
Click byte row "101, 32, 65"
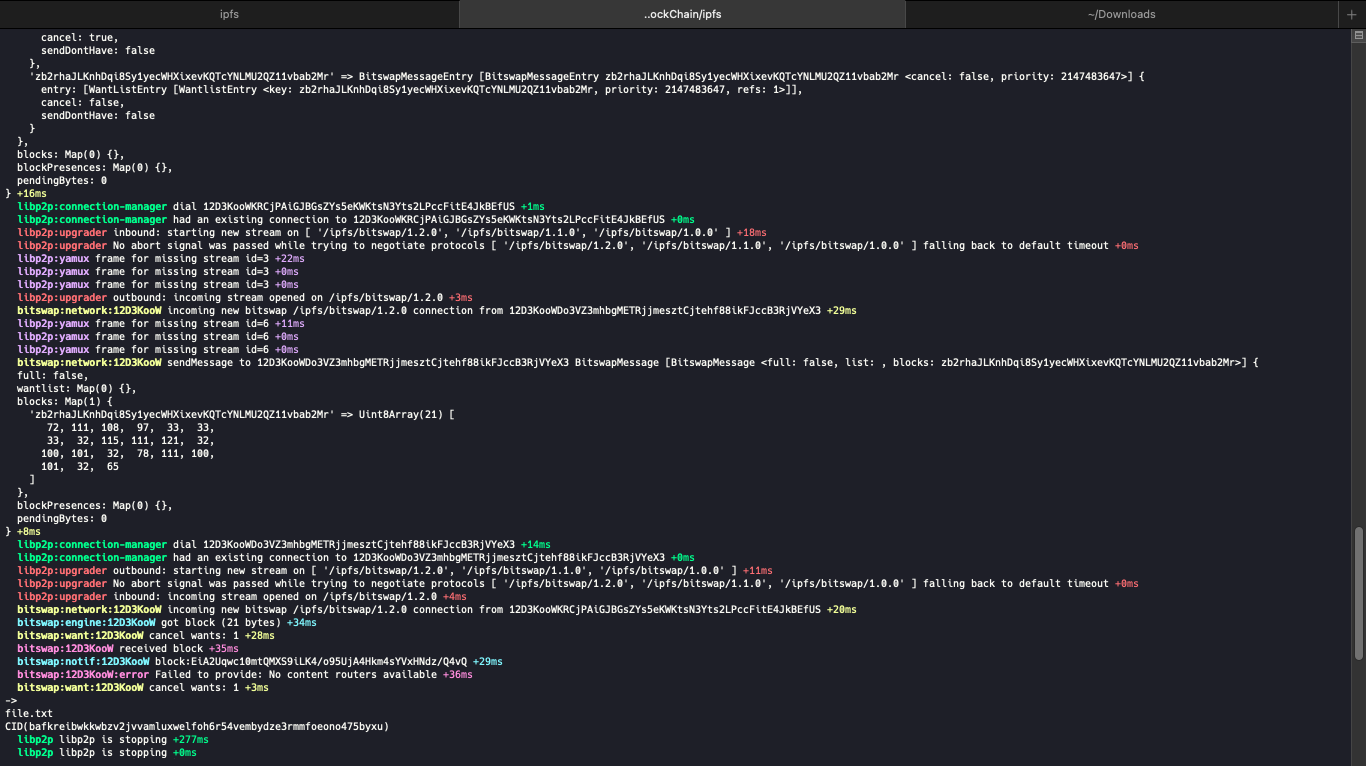(79, 466)
